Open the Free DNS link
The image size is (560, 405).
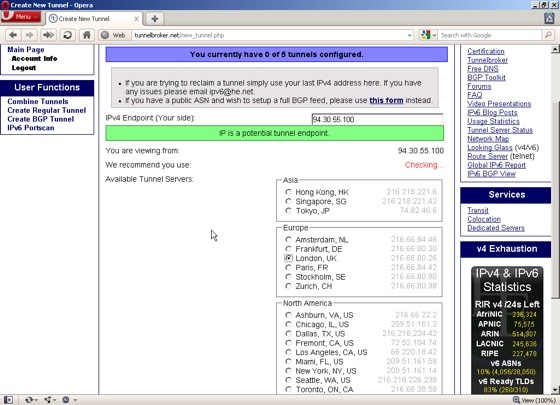tap(482, 69)
